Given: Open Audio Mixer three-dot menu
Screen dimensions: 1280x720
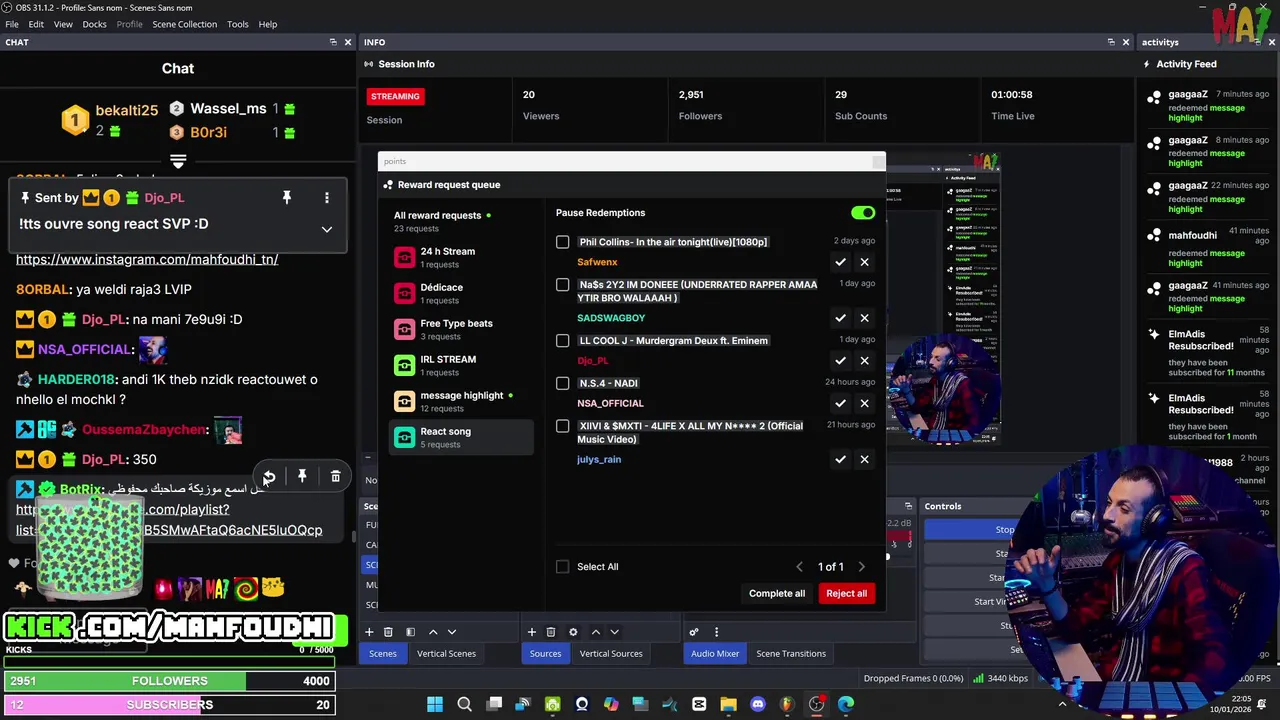Looking at the screenshot, I should tap(716, 632).
